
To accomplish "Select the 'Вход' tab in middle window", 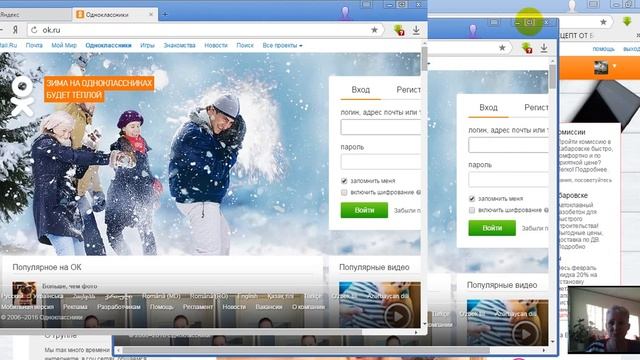I will (488, 107).
